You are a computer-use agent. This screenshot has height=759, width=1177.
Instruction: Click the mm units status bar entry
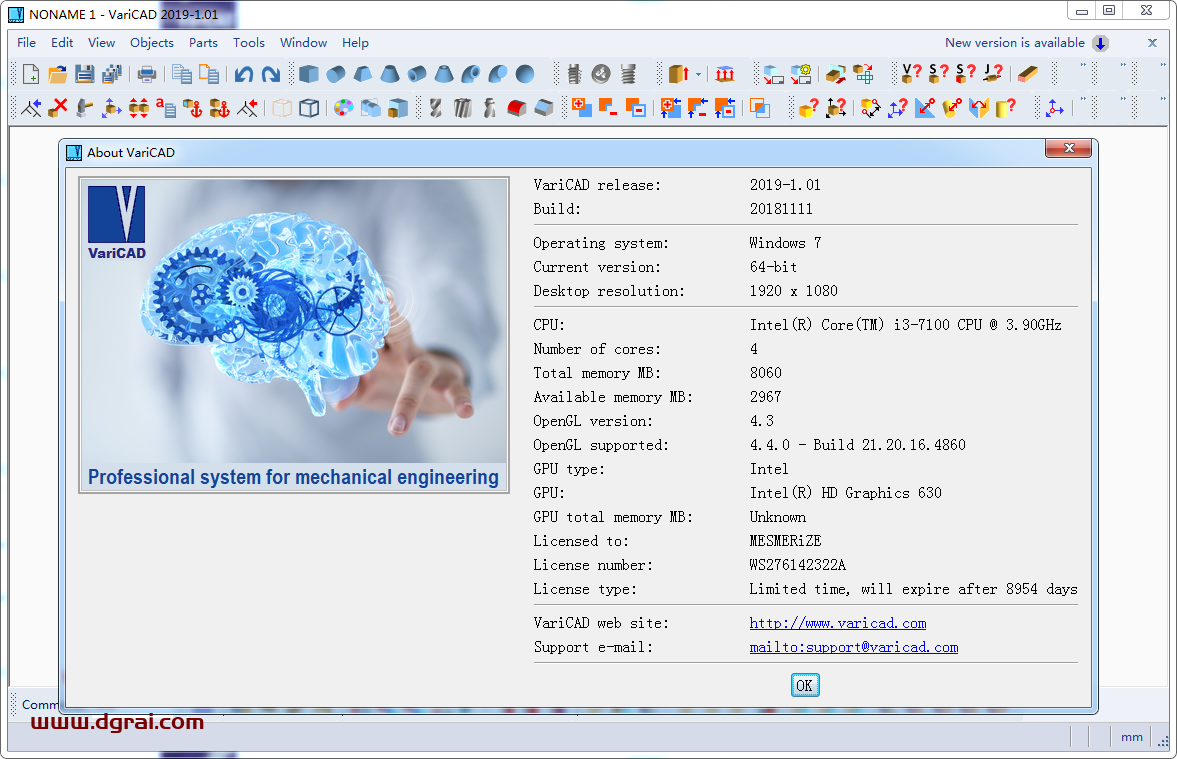coord(1131,737)
